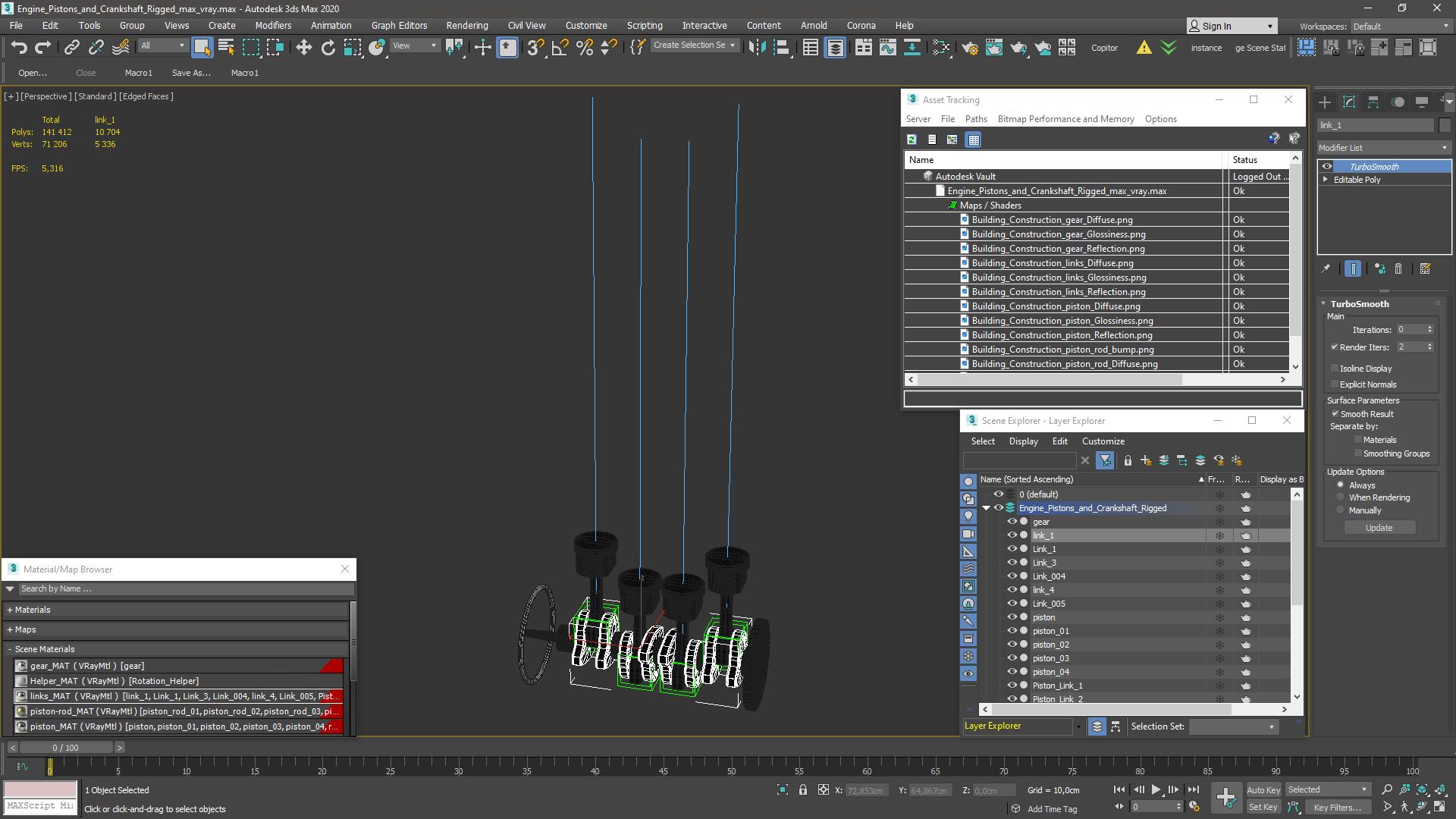Toggle the Selection Lock icon
1456x819 pixels.
(x=803, y=790)
